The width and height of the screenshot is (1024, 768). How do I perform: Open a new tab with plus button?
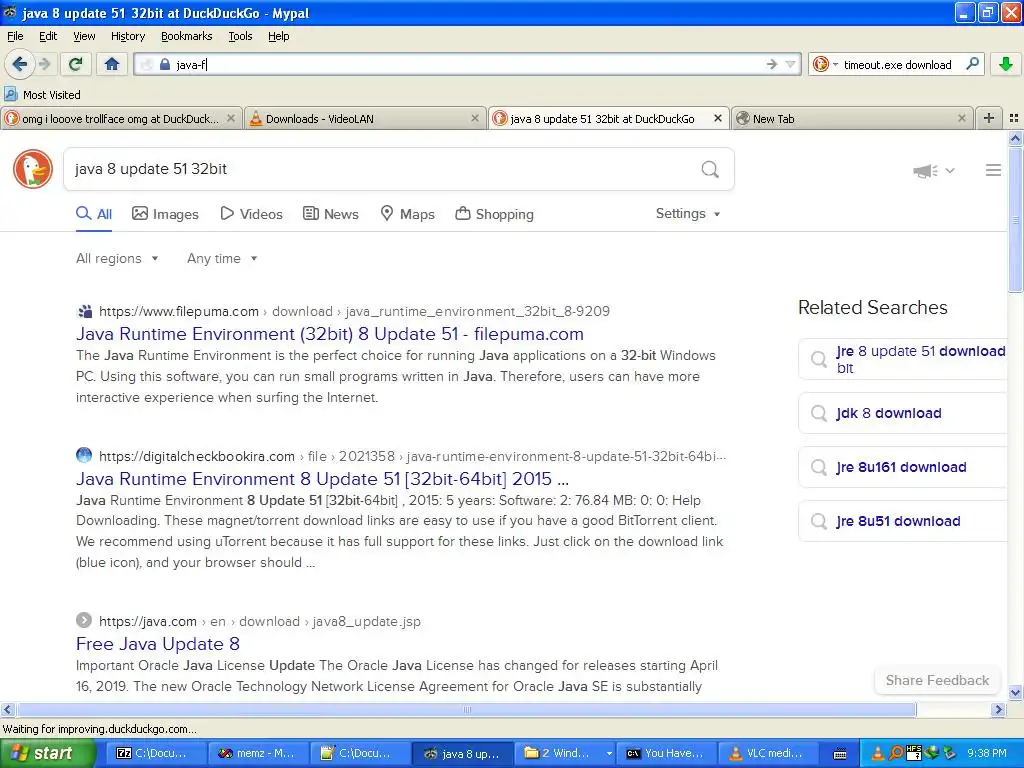(989, 118)
